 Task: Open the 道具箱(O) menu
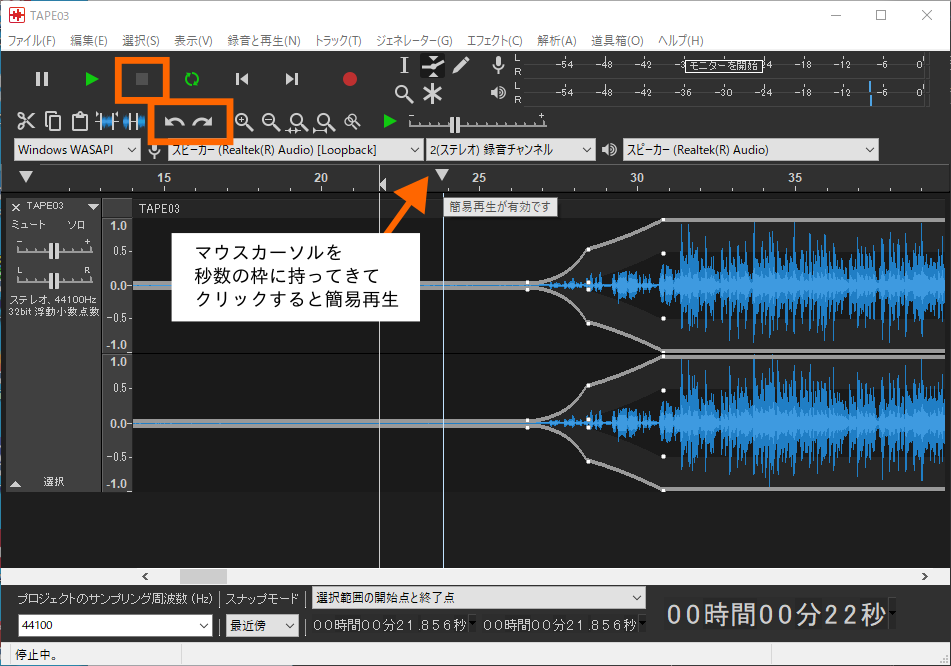coord(617,41)
